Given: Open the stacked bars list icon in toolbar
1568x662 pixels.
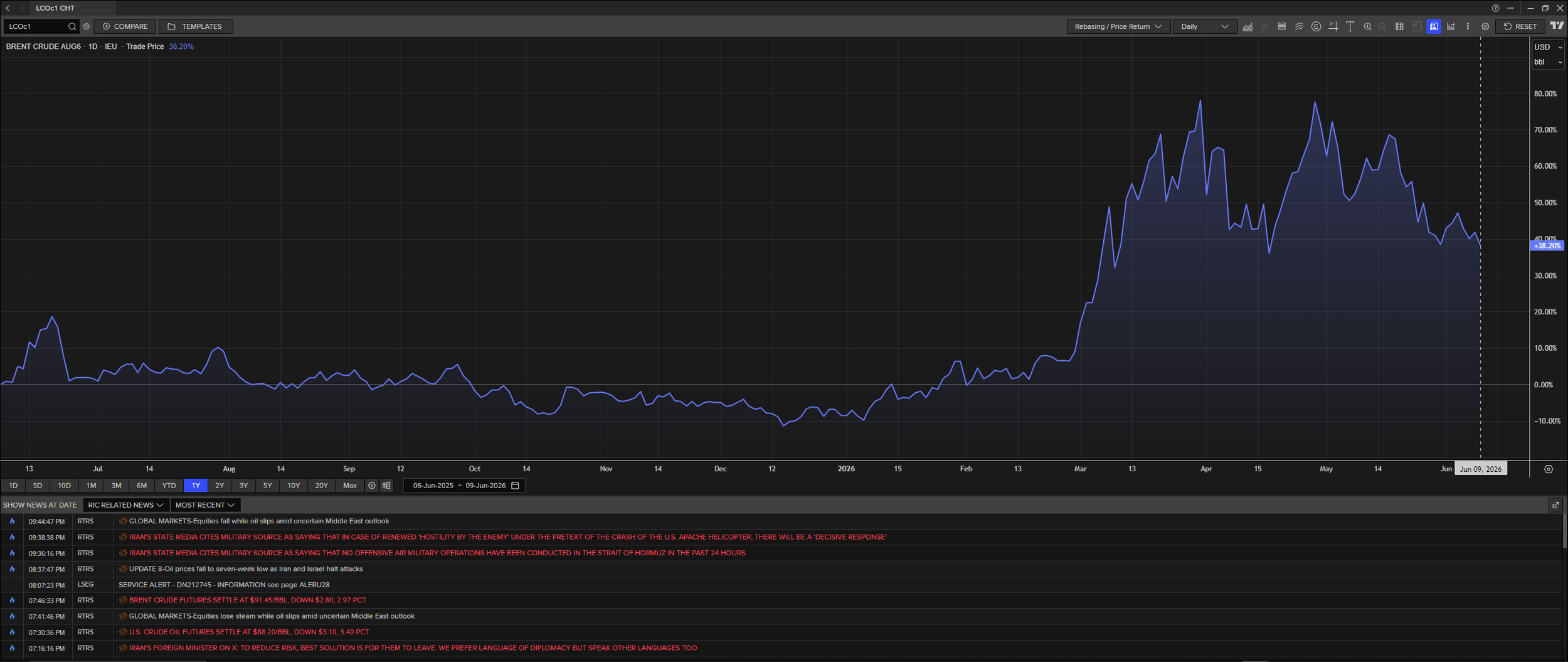Looking at the screenshot, I should coord(1282,26).
